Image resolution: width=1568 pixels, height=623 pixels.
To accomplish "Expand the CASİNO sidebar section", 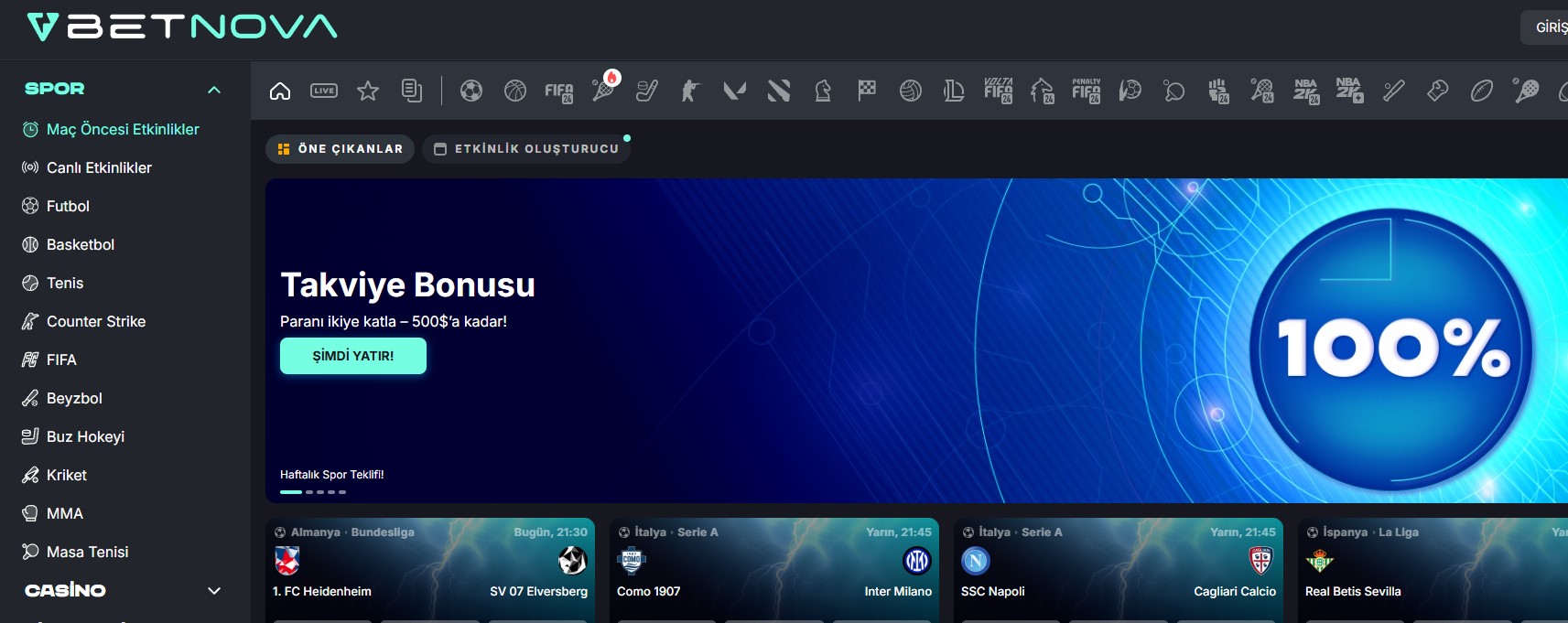I will [x=214, y=591].
